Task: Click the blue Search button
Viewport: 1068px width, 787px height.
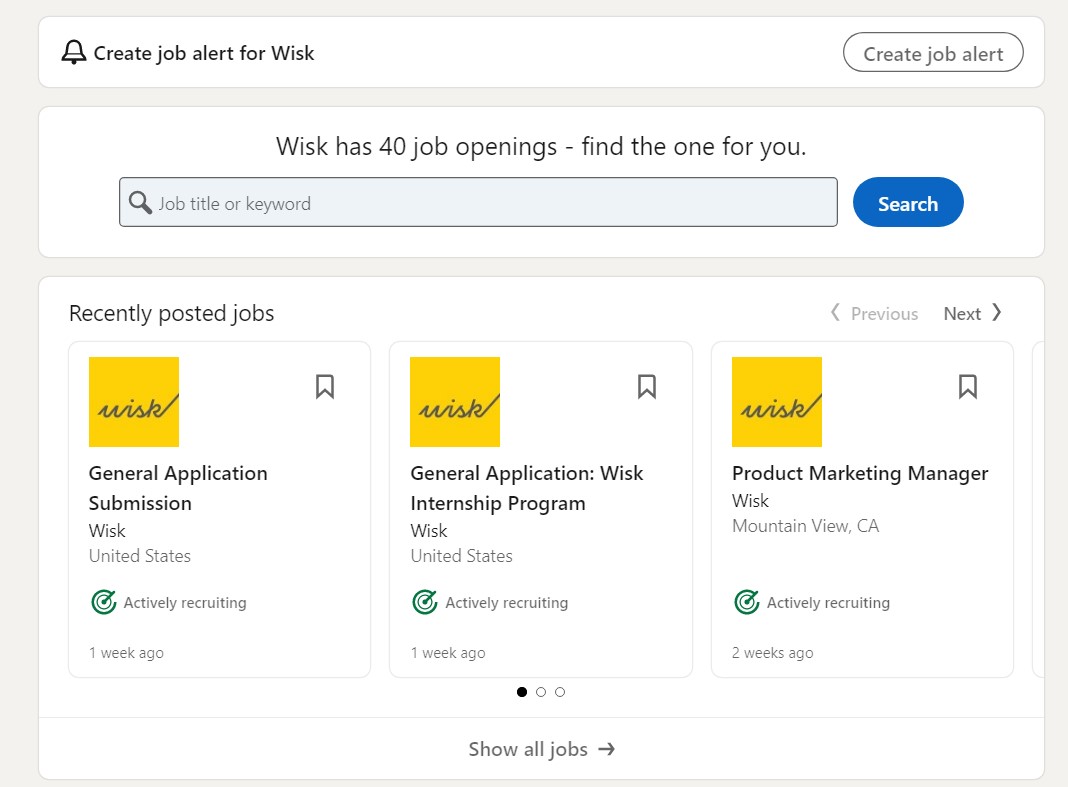Action: pos(907,202)
